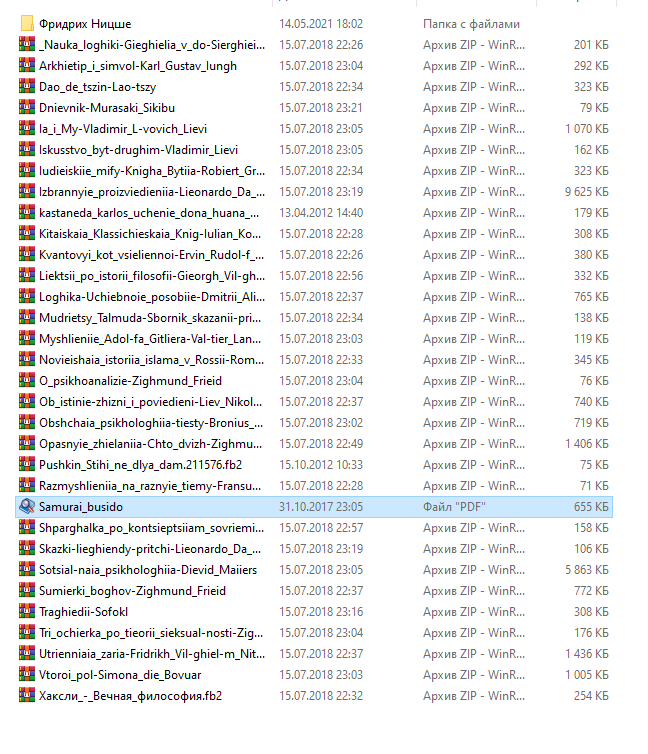Click the archive icon of Sumierki_boghov-Zighmund_Frieid

27,590
